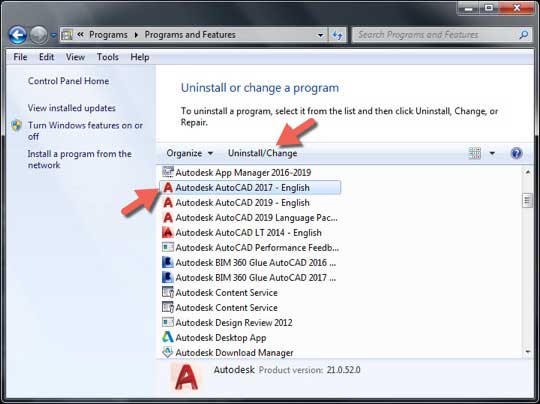Click the Uninstall/Change button
The width and height of the screenshot is (540, 404).
pos(263,153)
